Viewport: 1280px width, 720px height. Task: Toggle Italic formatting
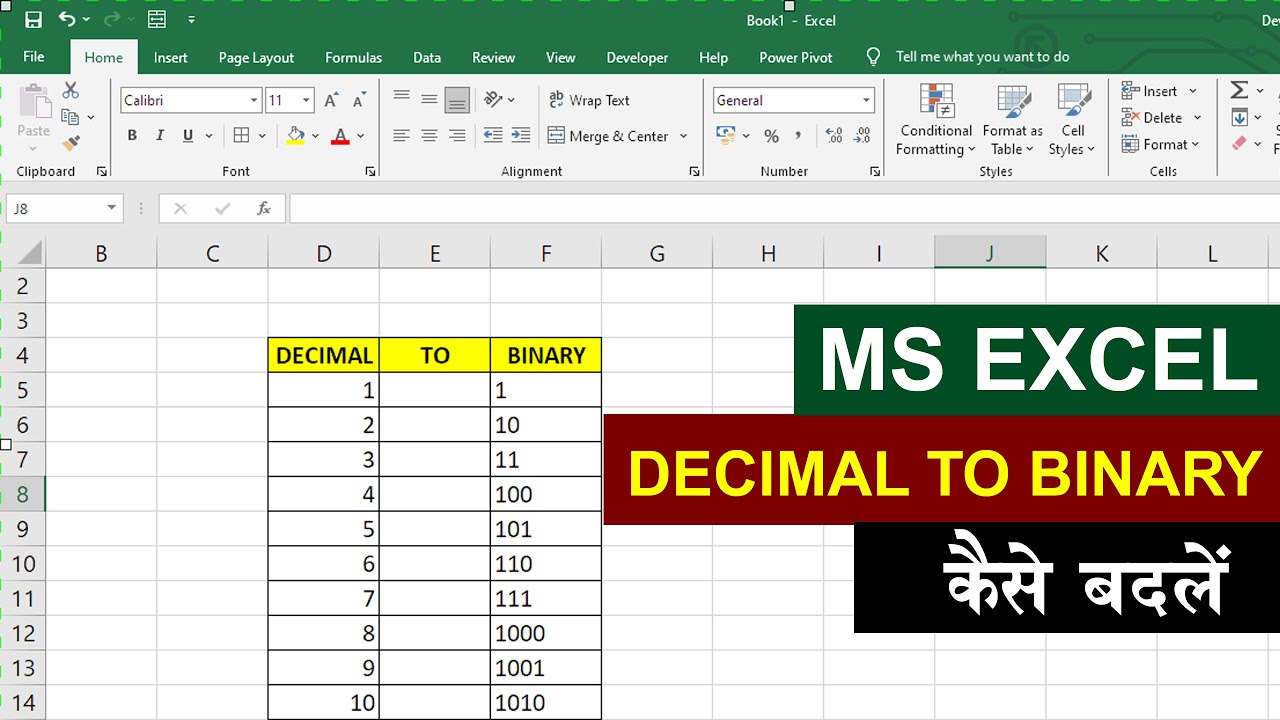pyautogui.click(x=160, y=135)
